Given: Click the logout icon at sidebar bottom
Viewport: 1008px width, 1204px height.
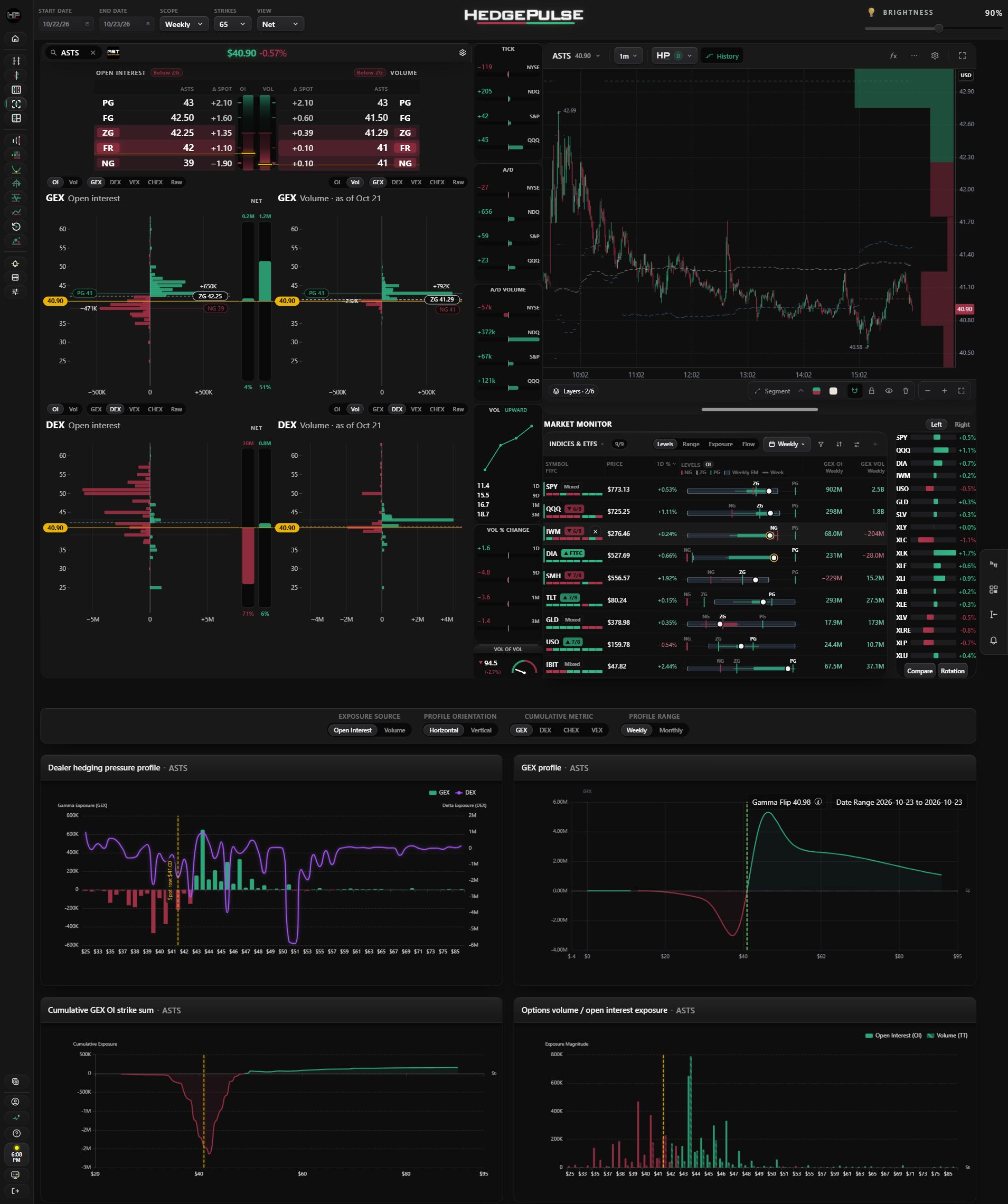Looking at the screenshot, I should (15, 1191).
